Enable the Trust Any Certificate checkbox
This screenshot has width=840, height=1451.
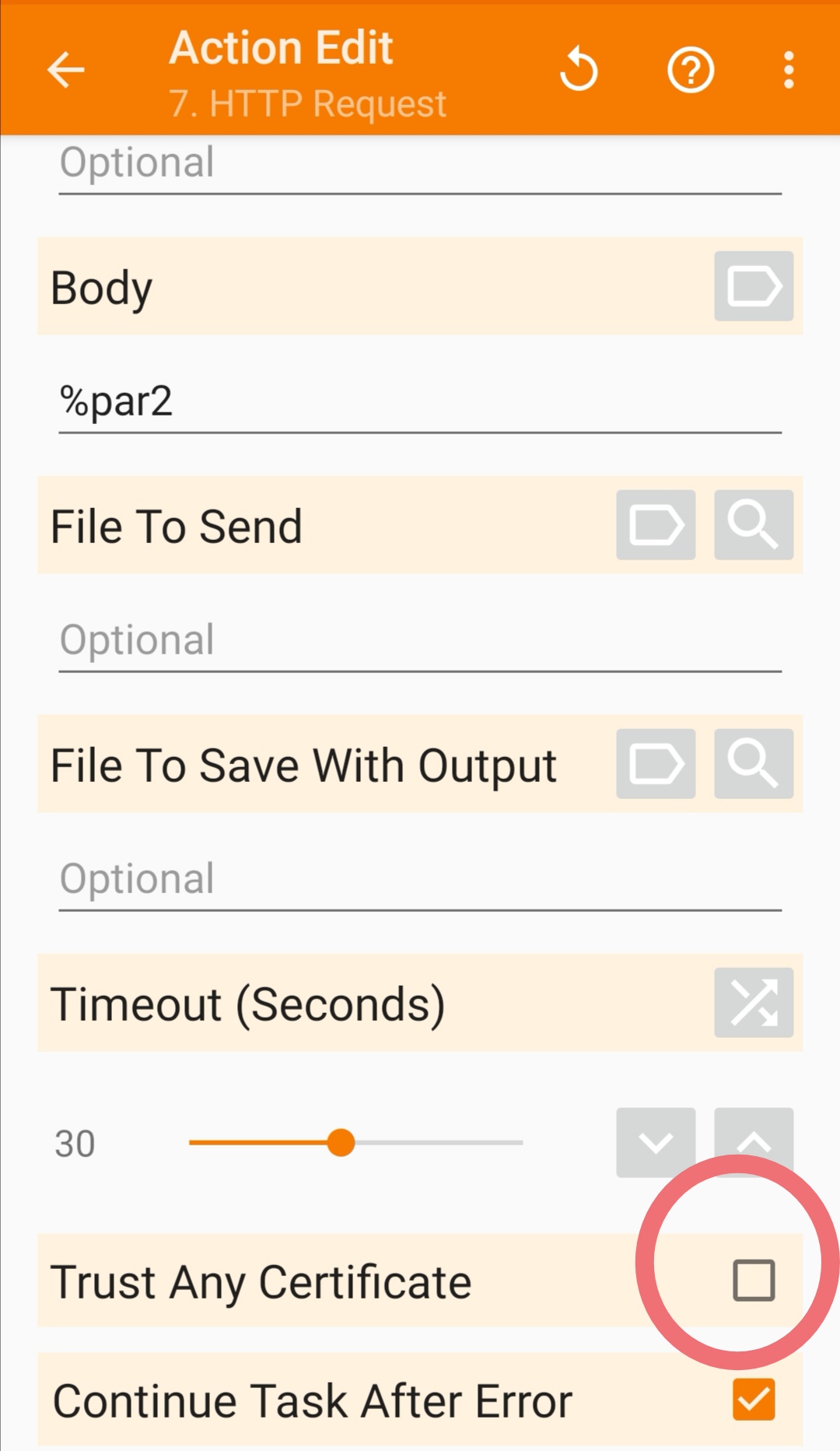753,1281
